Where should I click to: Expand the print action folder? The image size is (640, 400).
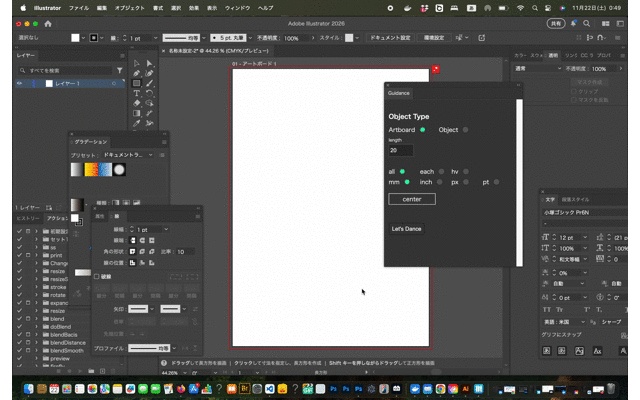[36, 255]
